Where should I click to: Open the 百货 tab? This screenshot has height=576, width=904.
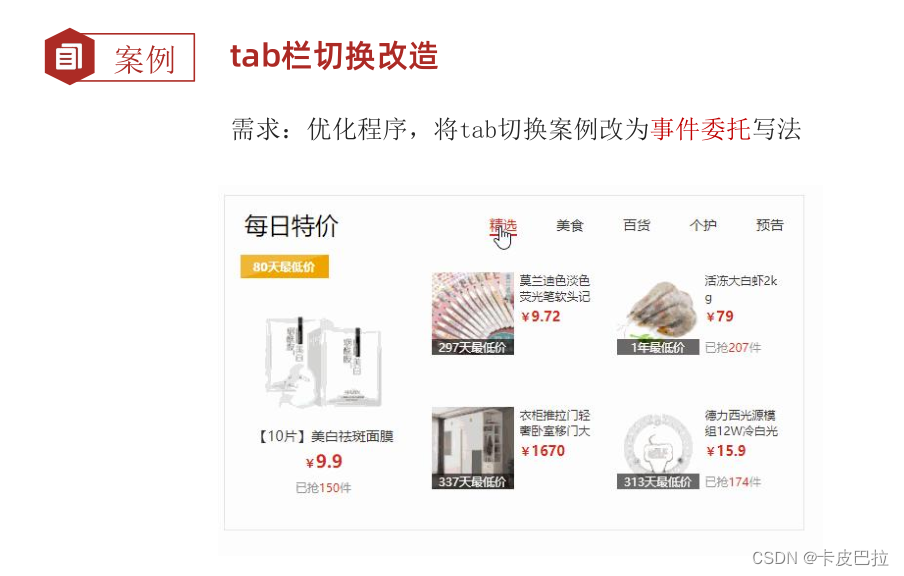point(636,225)
